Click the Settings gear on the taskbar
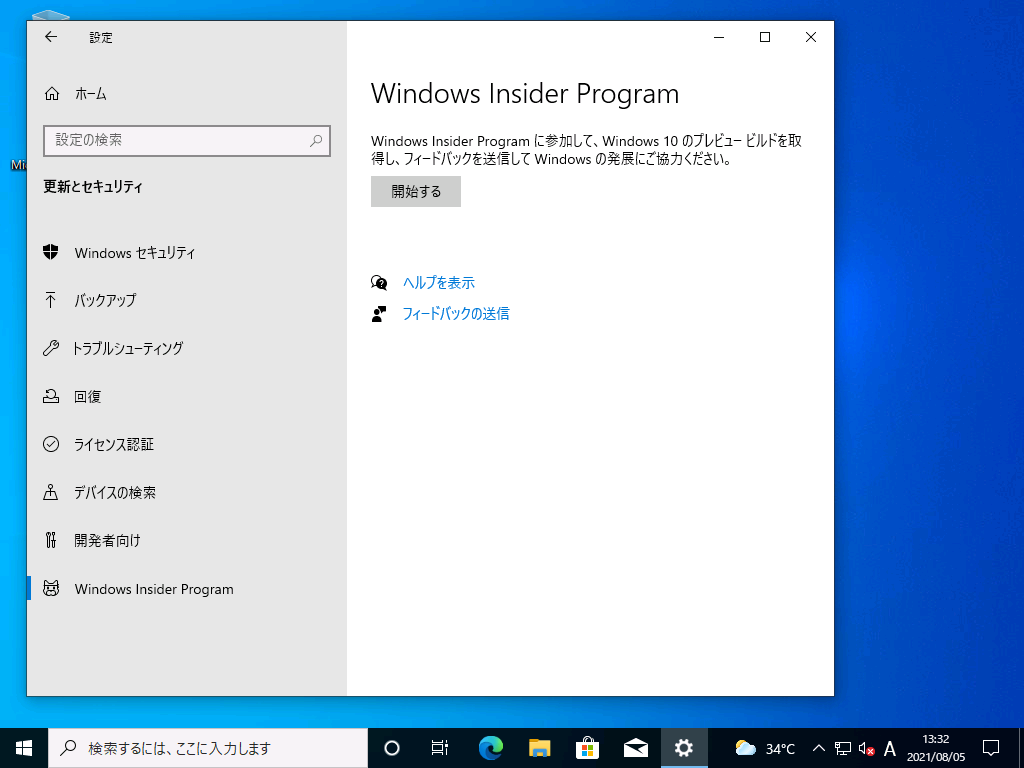Viewport: 1024px width, 768px height. click(684, 748)
